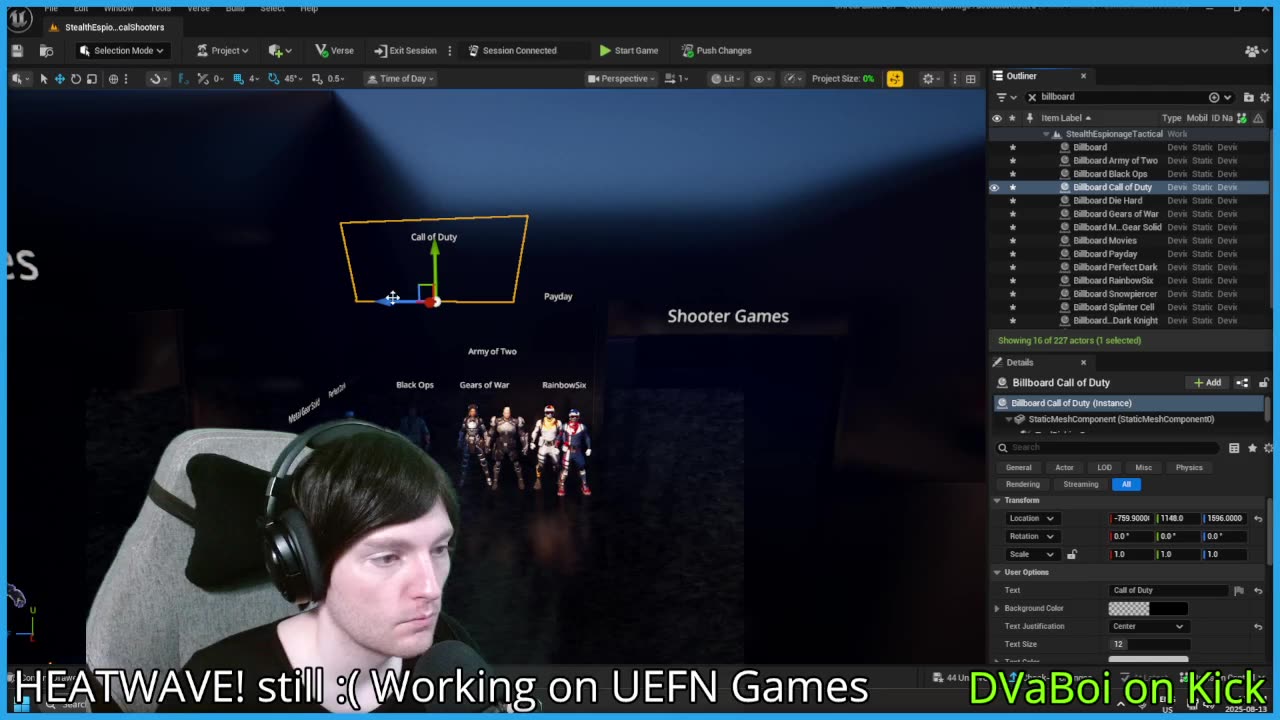This screenshot has width=1280, height=720.
Task: Toggle star on Billboard Die Hard row
Action: (1012, 200)
